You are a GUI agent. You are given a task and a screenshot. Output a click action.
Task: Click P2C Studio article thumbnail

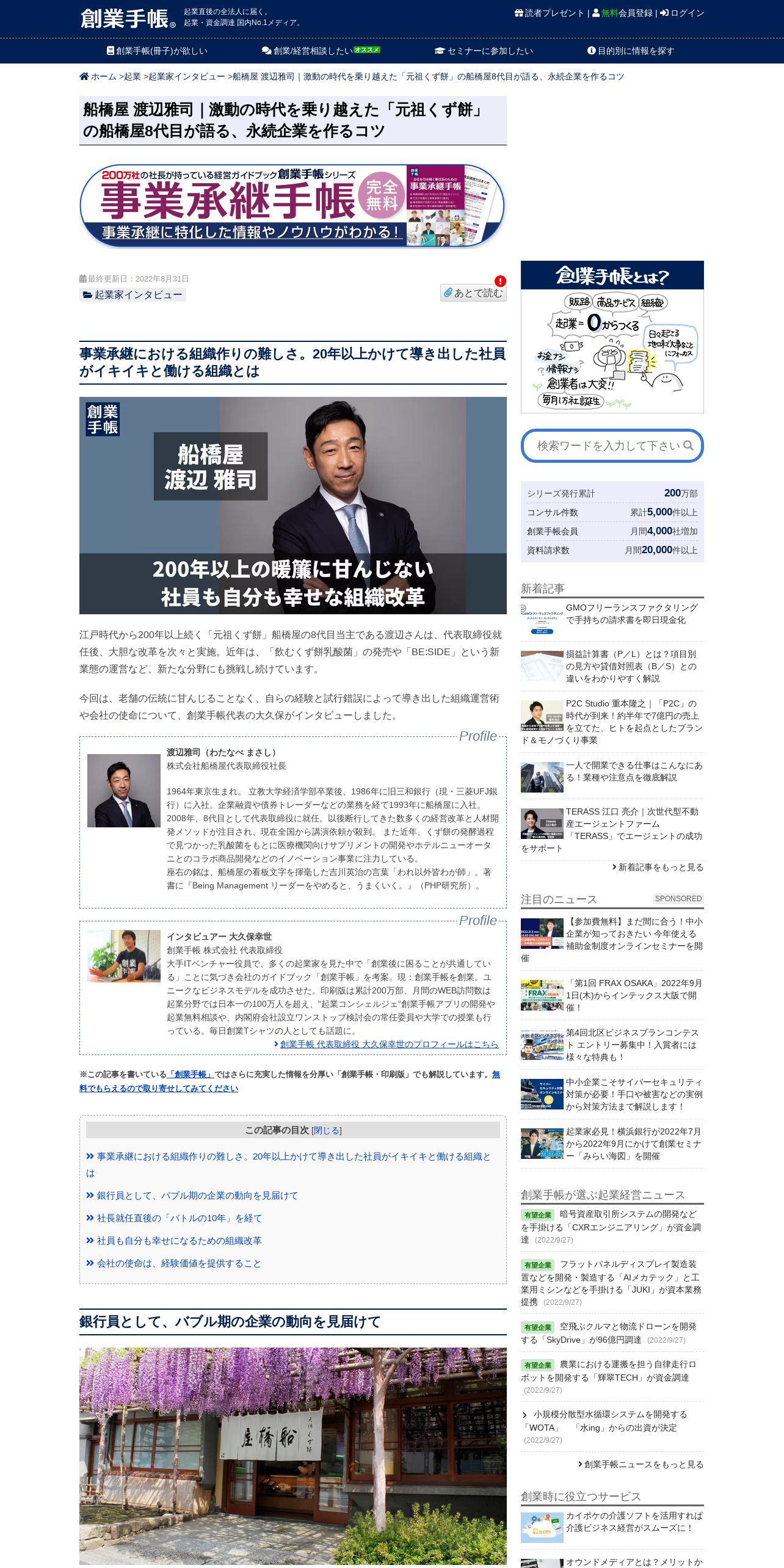[x=542, y=715]
